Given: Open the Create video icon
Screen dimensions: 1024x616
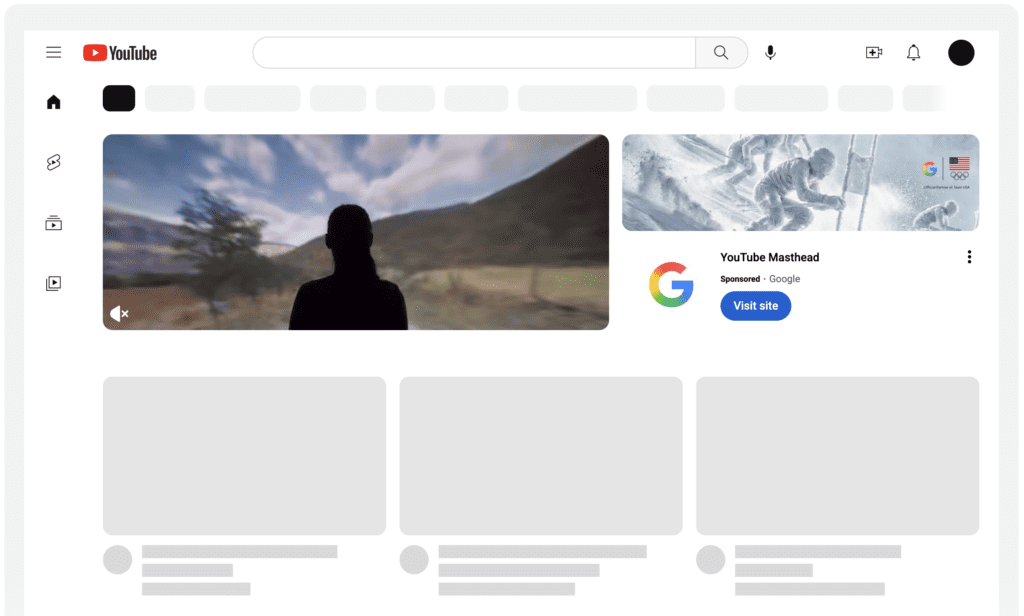Looking at the screenshot, I should [874, 53].
